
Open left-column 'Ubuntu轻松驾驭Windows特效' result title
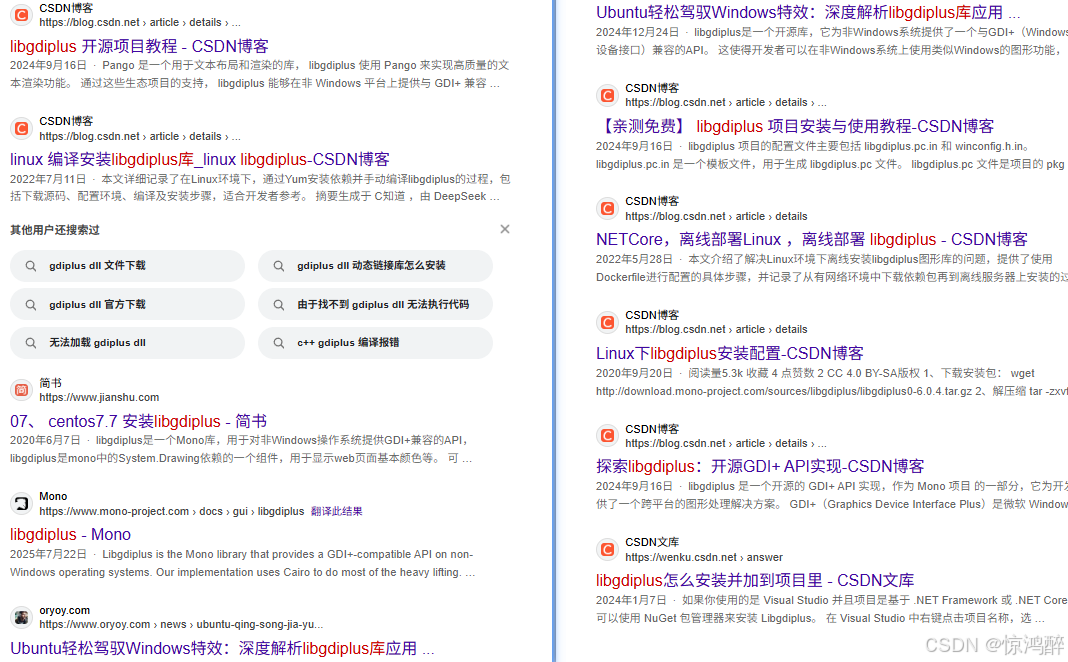[x=222, y=648]
